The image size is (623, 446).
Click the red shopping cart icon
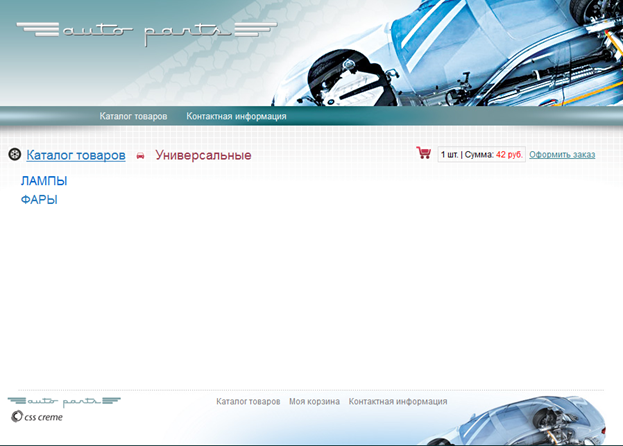424,154
